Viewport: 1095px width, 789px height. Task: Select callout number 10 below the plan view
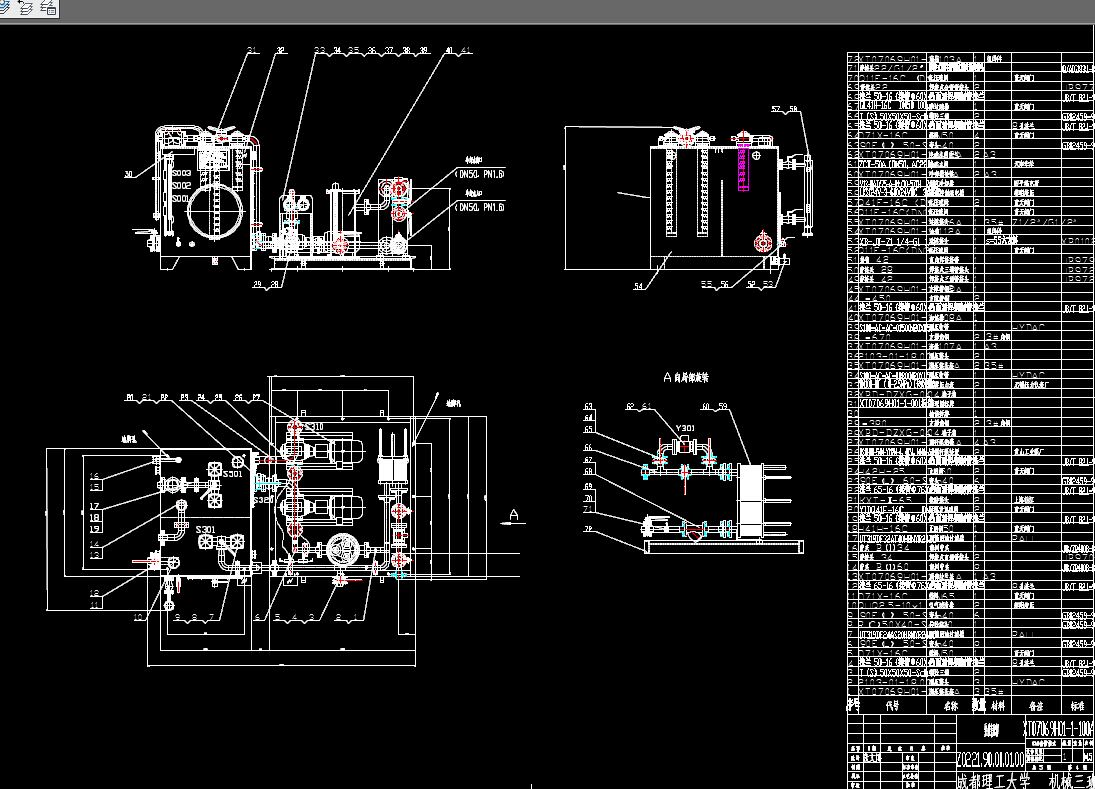pos(138,617)
